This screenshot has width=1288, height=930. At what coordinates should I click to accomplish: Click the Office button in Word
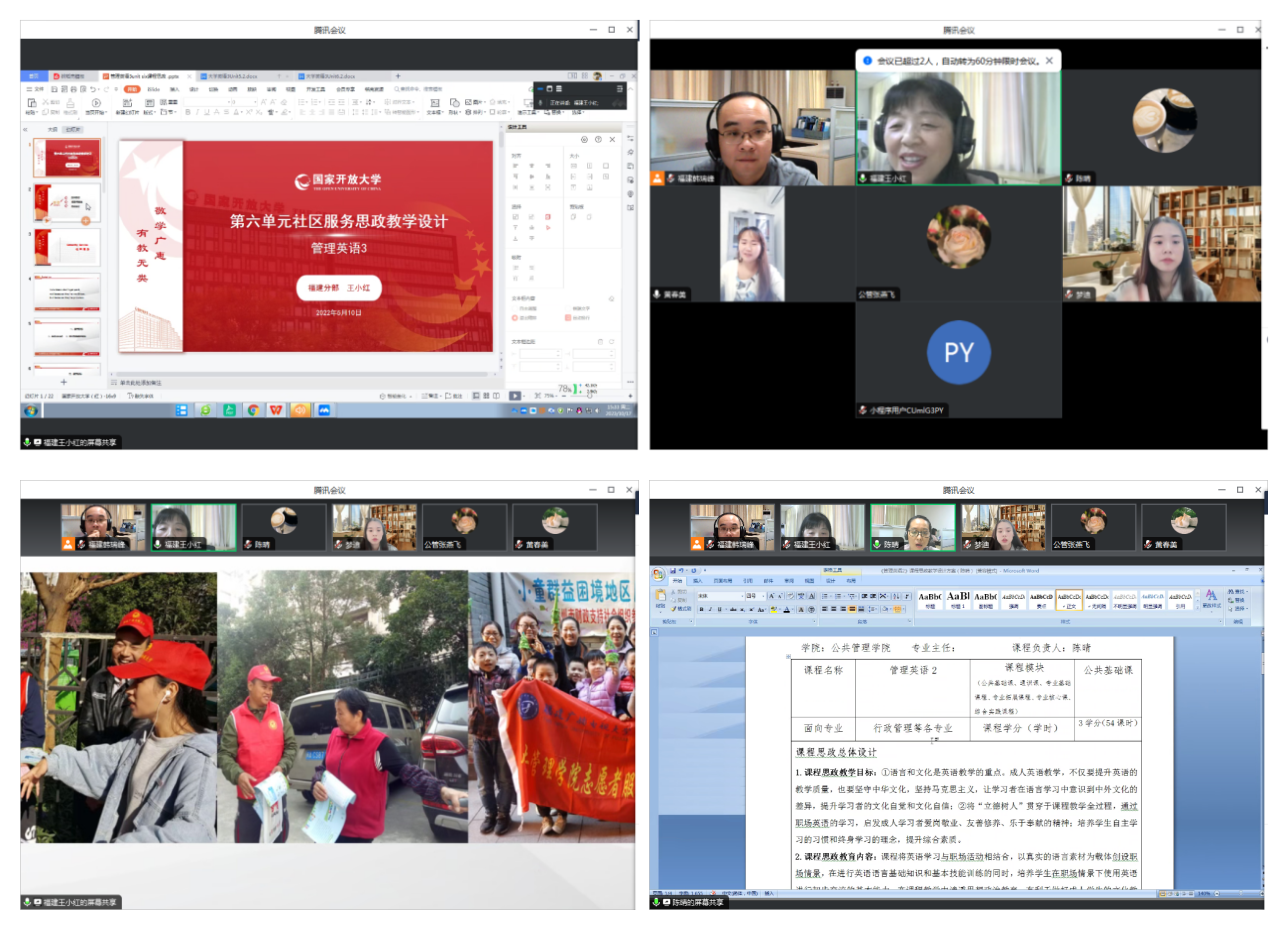(x=658, y=574)
